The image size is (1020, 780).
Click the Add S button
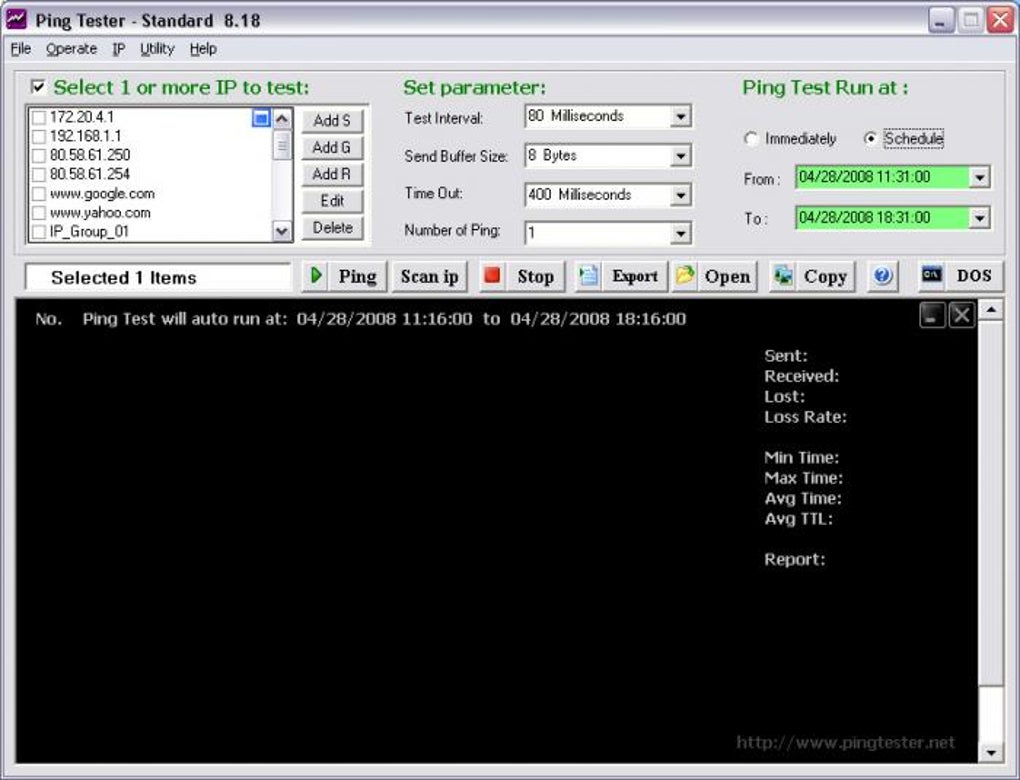(332, 120)
